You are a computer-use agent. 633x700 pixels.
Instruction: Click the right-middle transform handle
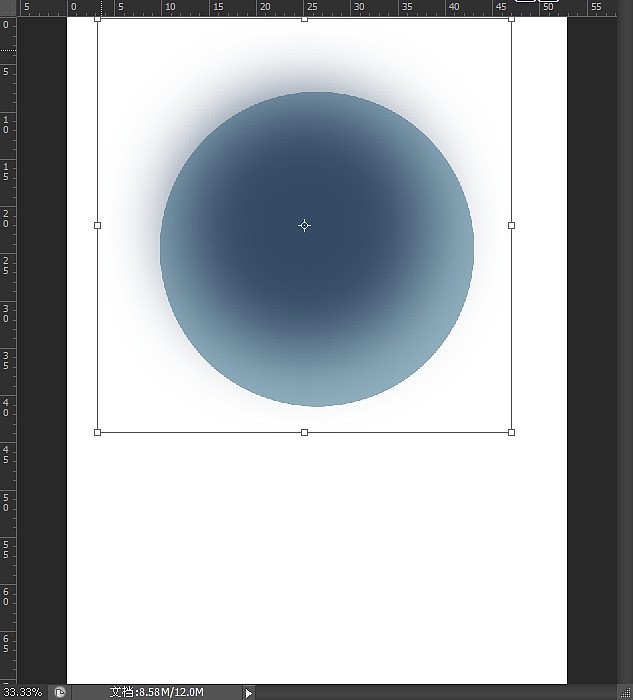pyautogui.click(x=512, y=225)
